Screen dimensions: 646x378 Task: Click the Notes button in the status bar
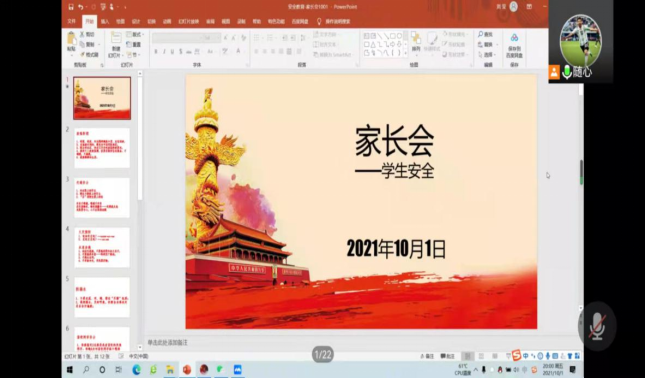[427, 356]
